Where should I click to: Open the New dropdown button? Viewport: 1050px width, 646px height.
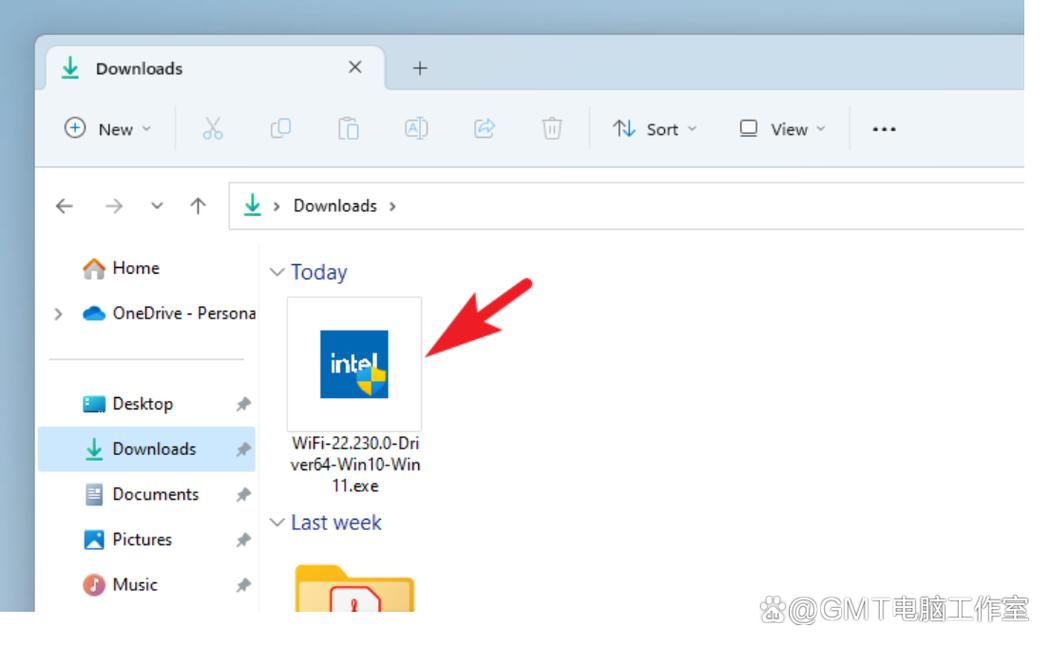pyautogui.click(x=108, y=129)
